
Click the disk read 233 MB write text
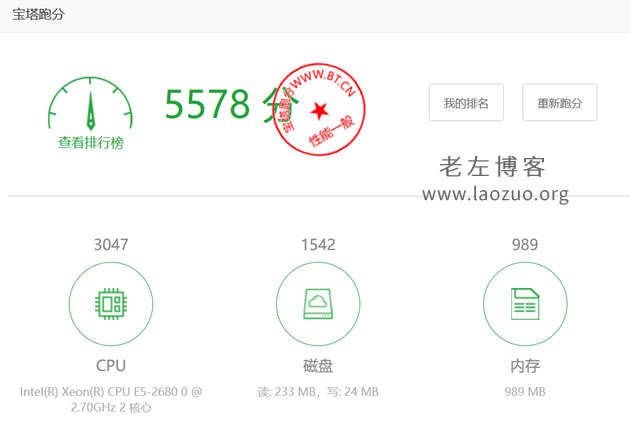(x=317, y=392)
